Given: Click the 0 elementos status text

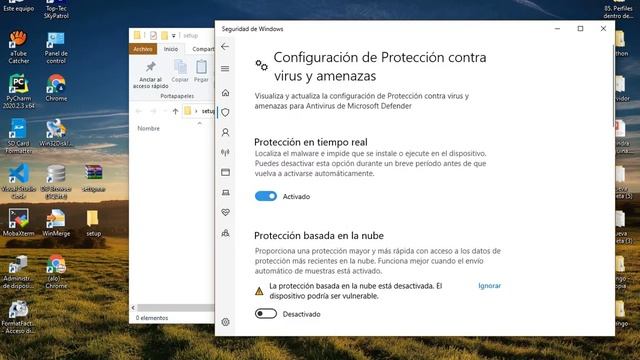Looking at the screenshot, I should click(152, 318).
